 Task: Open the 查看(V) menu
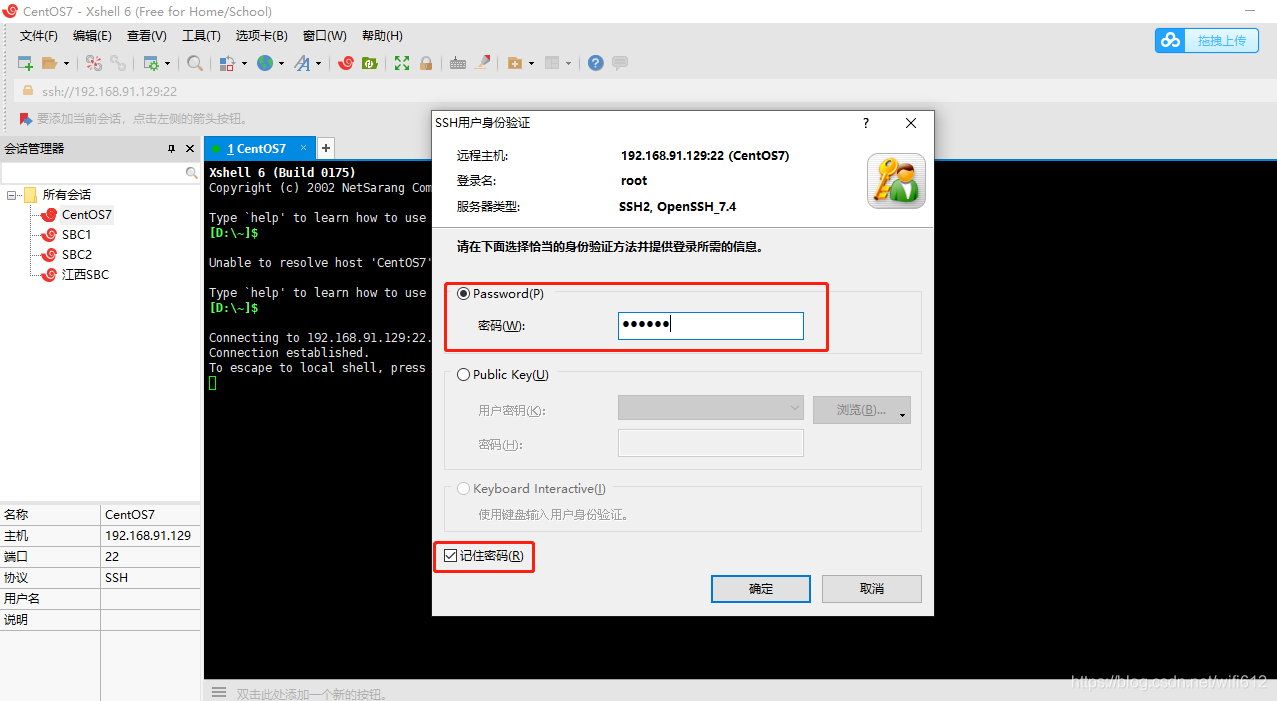[147, 36]
